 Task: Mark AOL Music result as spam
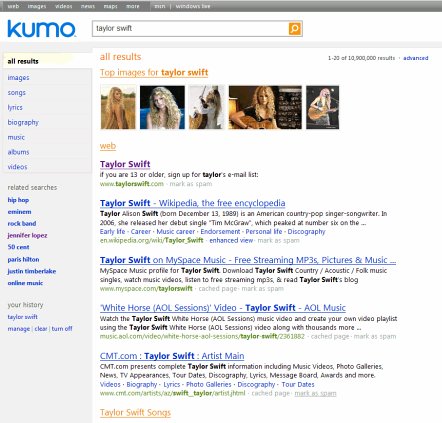click(x=375, y=336)
